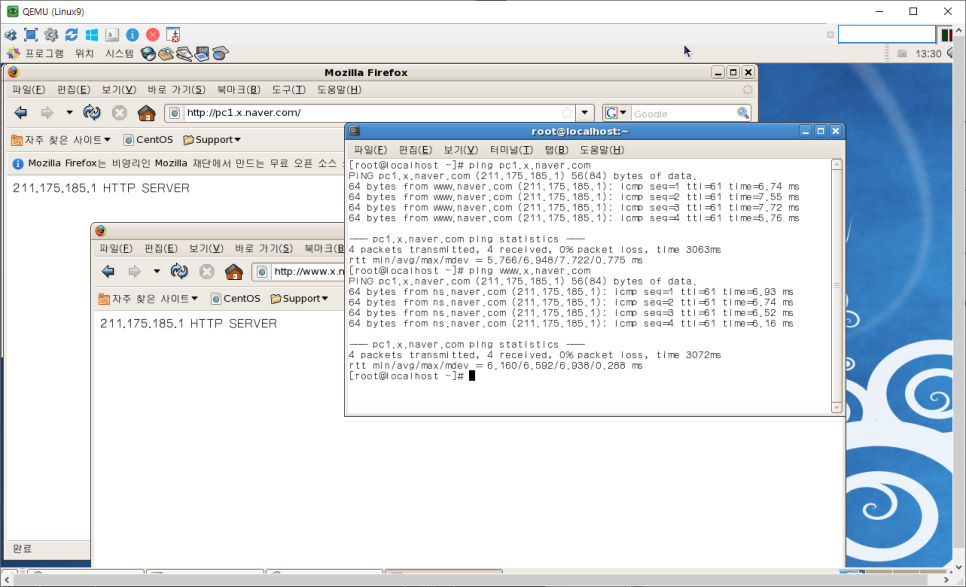The image size is (966, 587).
Task: Expand Support bookmarks folder in main Firefox
Action: (212, 140)
